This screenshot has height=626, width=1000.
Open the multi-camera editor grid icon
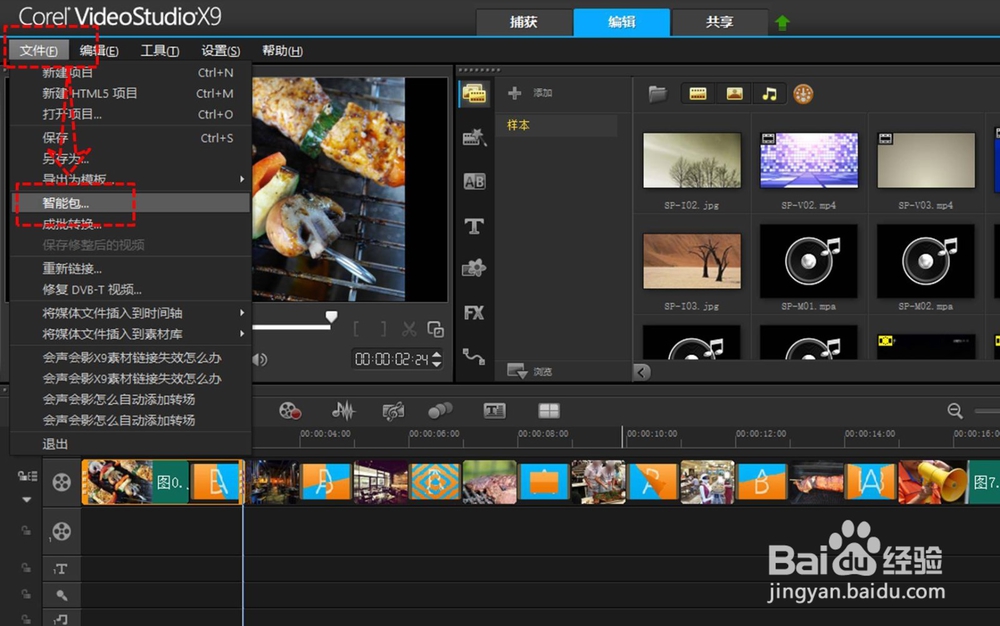coord(548,411)
